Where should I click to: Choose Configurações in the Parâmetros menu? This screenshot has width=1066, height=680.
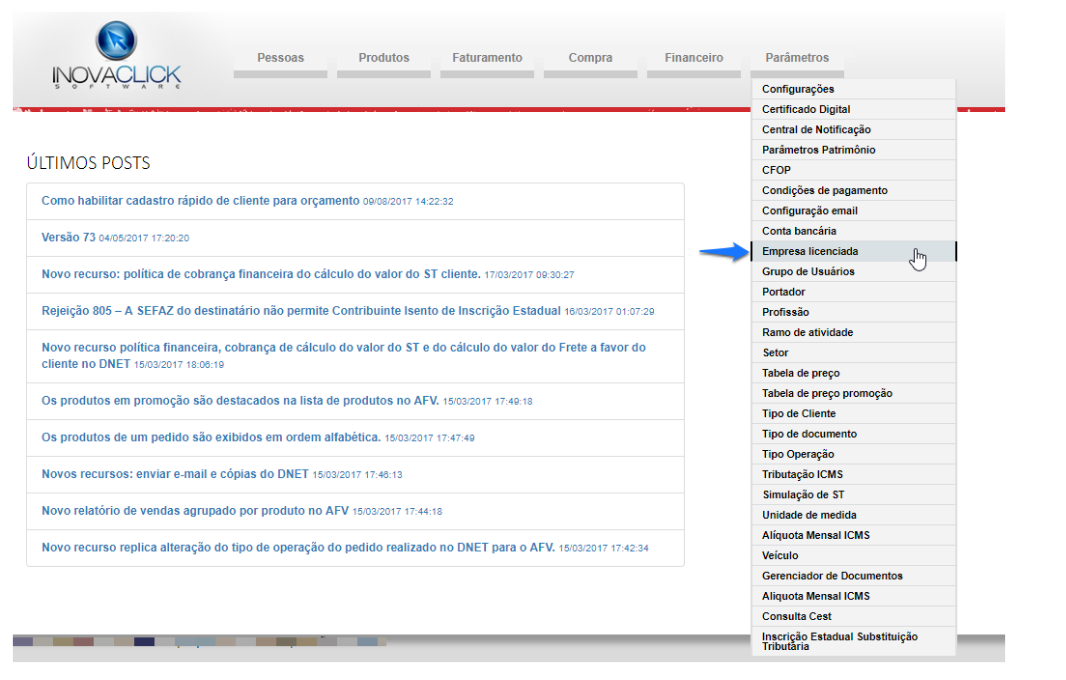(x=798, y=89)
